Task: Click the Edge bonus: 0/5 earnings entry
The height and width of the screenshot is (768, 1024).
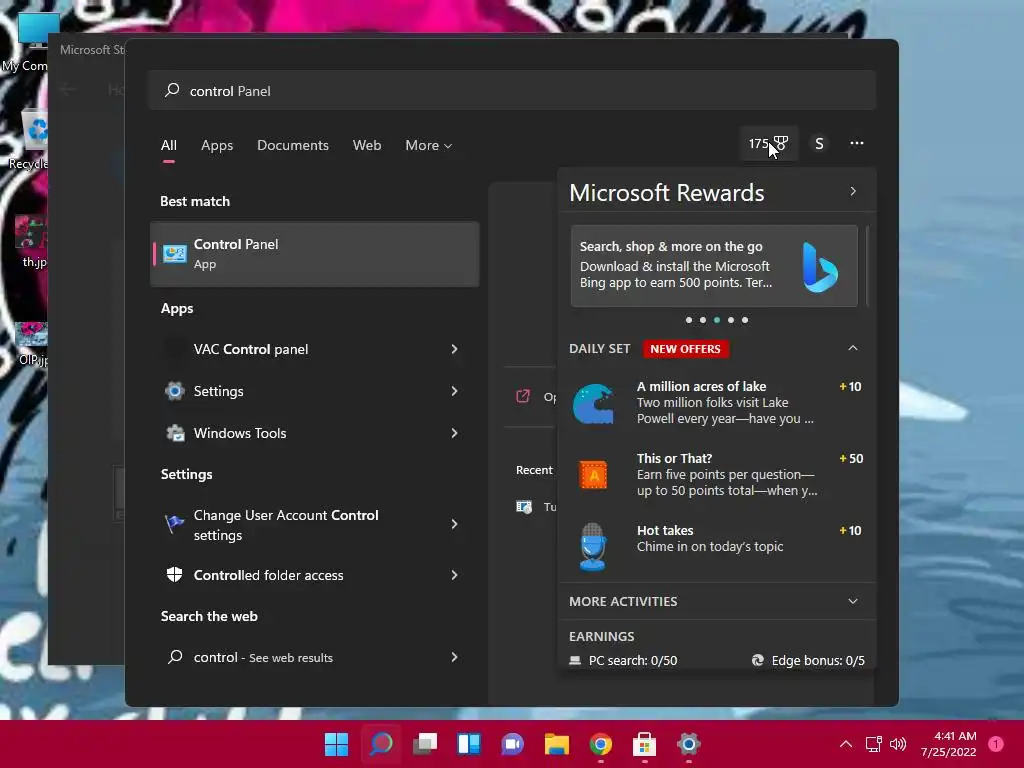Action: tap(808, 660)
